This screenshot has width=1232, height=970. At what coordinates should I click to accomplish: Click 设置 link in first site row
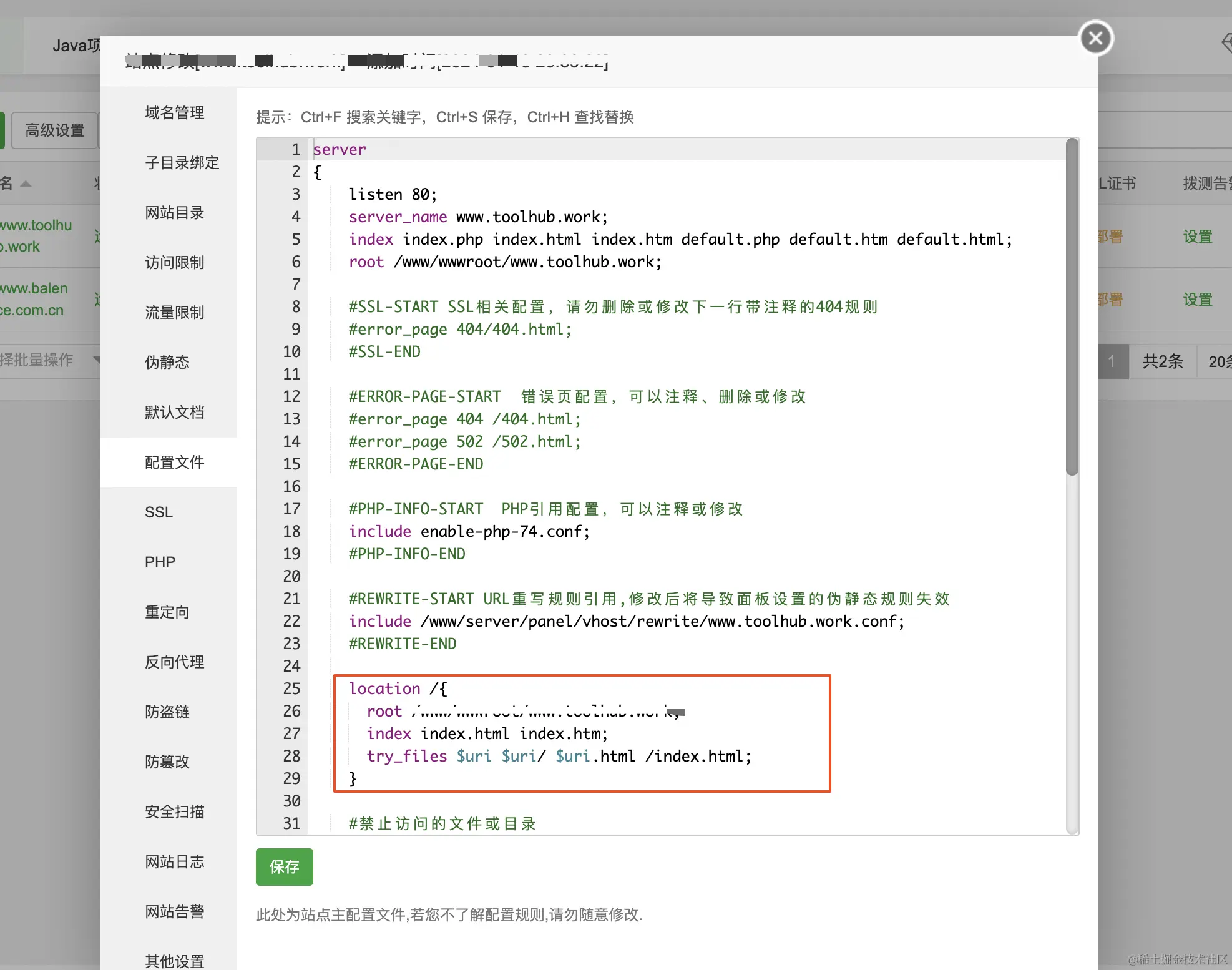(1197, 237)
